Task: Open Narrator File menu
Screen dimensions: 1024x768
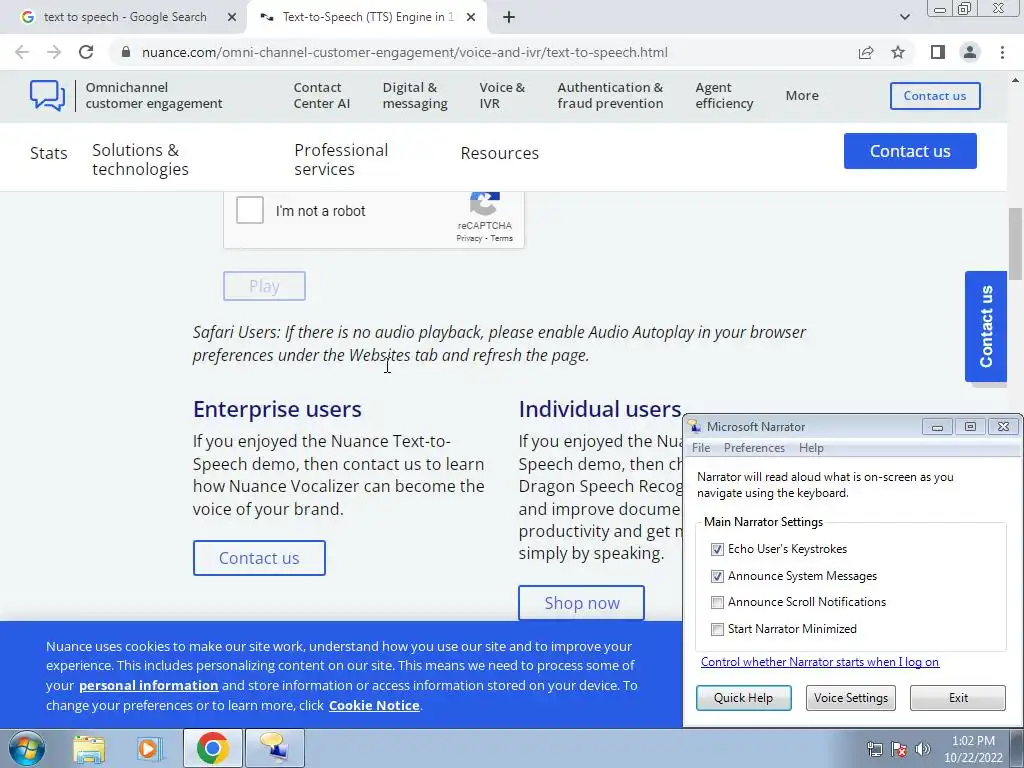Action: pos(701,448)
